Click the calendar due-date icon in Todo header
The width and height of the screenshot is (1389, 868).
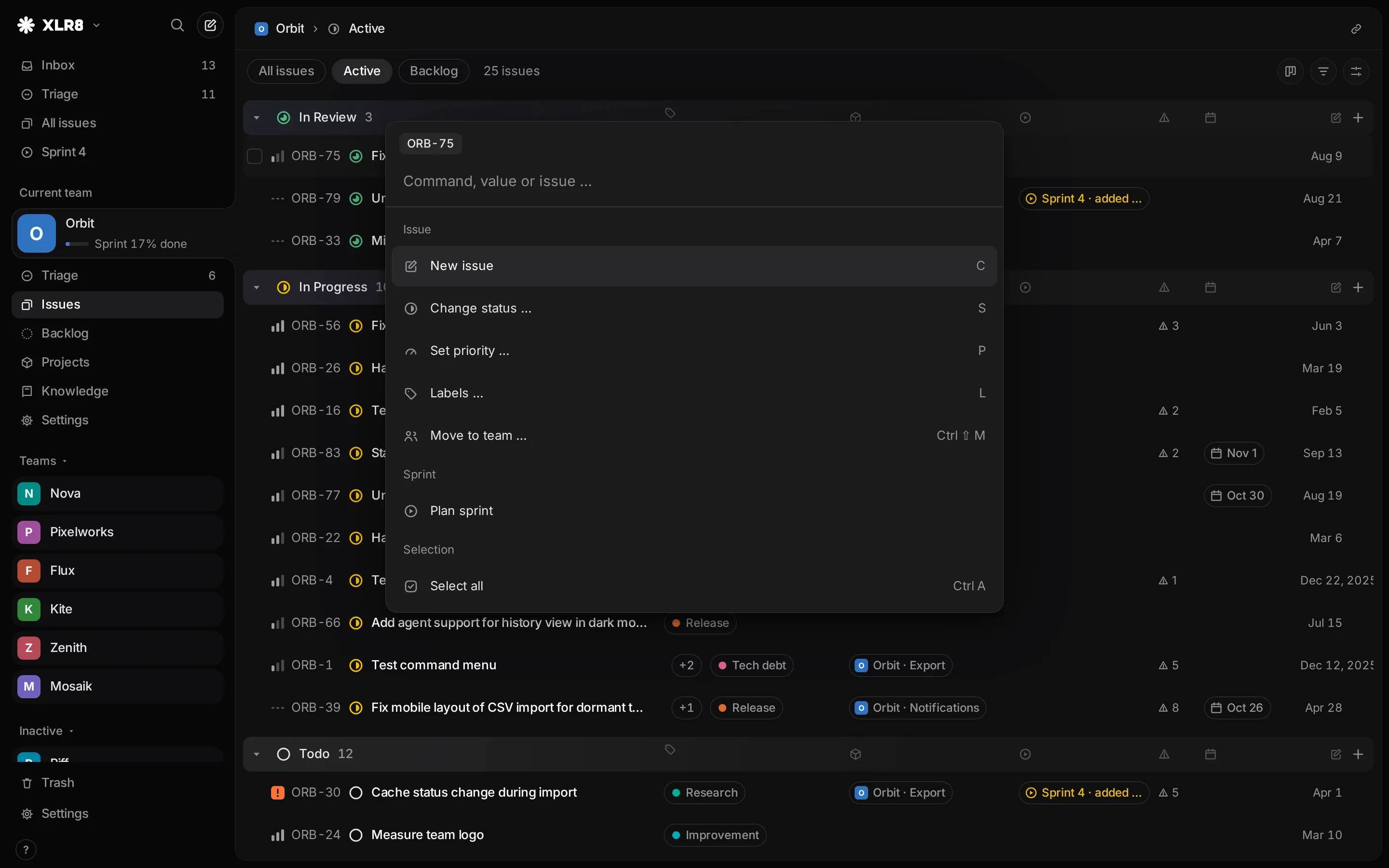tap(1210, 754)
